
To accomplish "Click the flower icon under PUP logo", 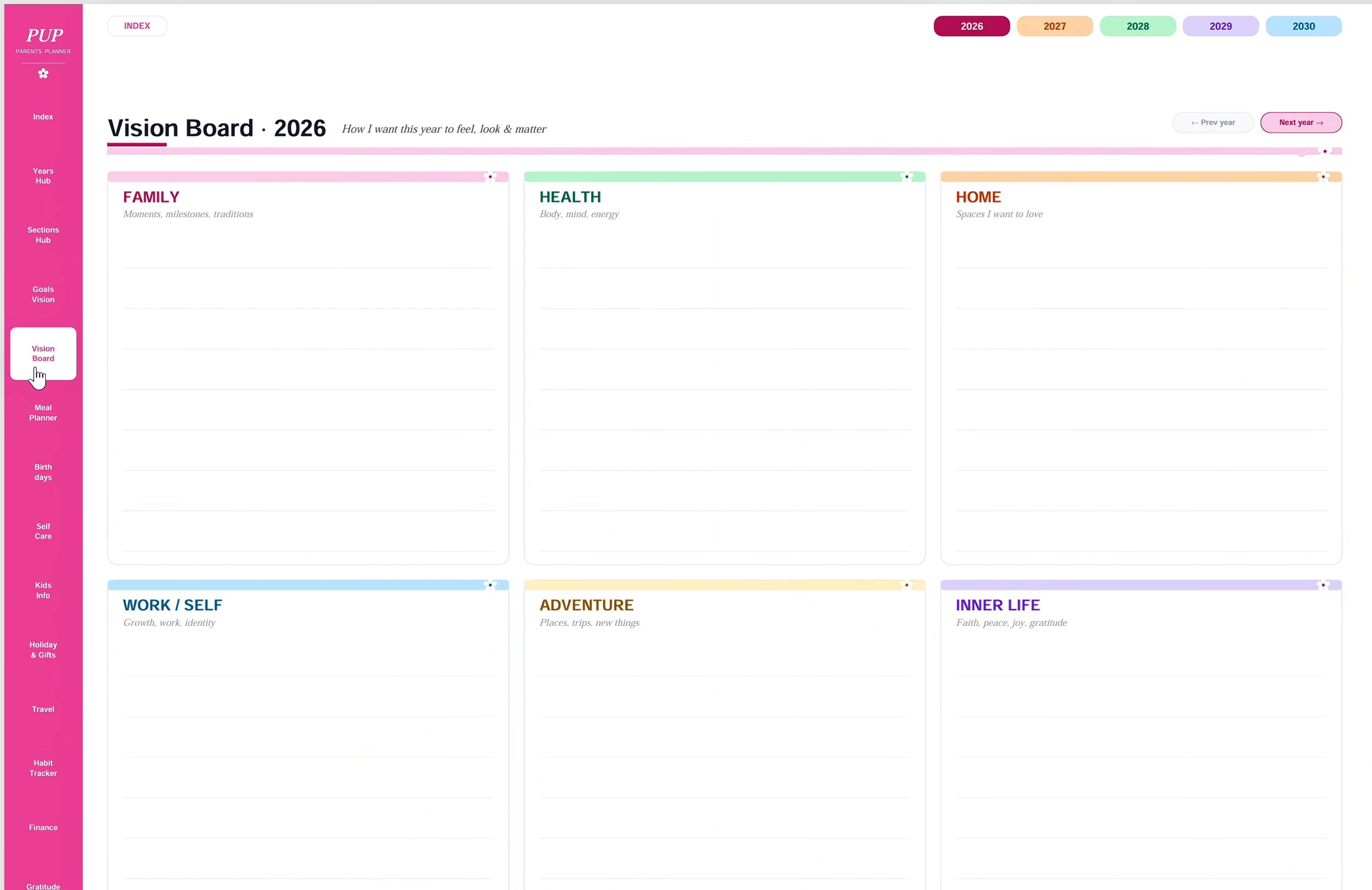I will (43, 73).
